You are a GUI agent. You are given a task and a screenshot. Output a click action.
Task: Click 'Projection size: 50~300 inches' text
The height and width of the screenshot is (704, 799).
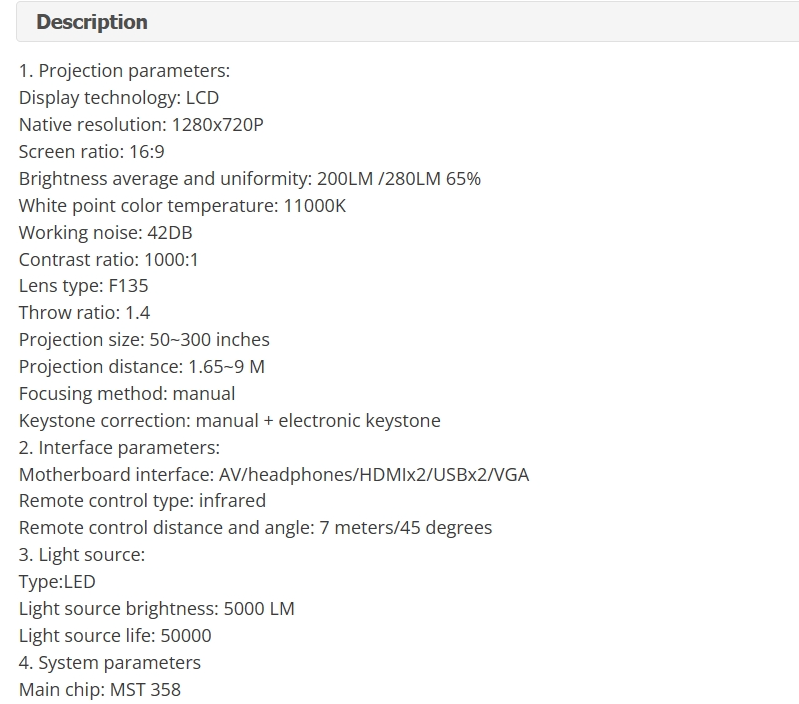tap(144, 340)
